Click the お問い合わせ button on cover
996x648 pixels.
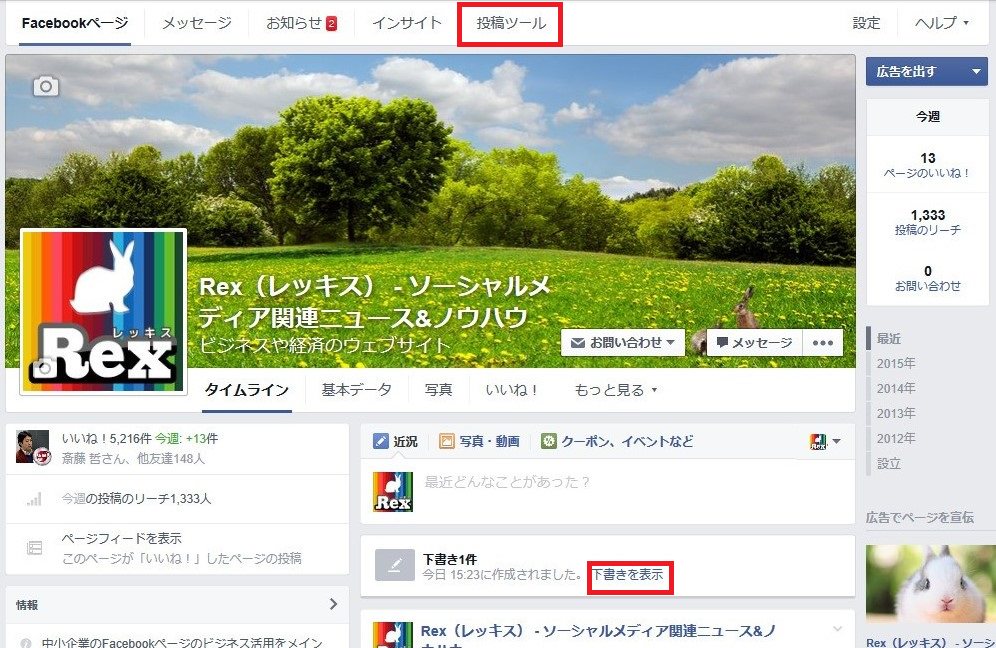[x=623, y=342]
